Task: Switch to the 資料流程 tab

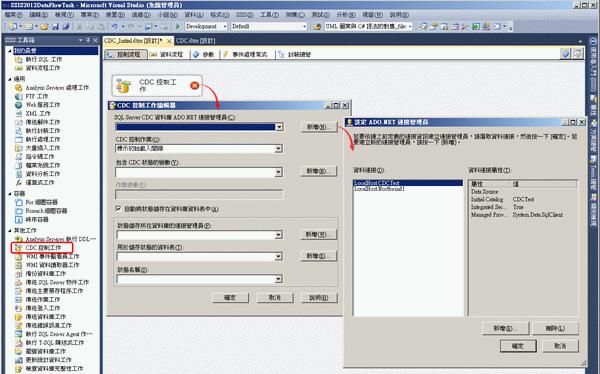Action: (x=167, y=54)
